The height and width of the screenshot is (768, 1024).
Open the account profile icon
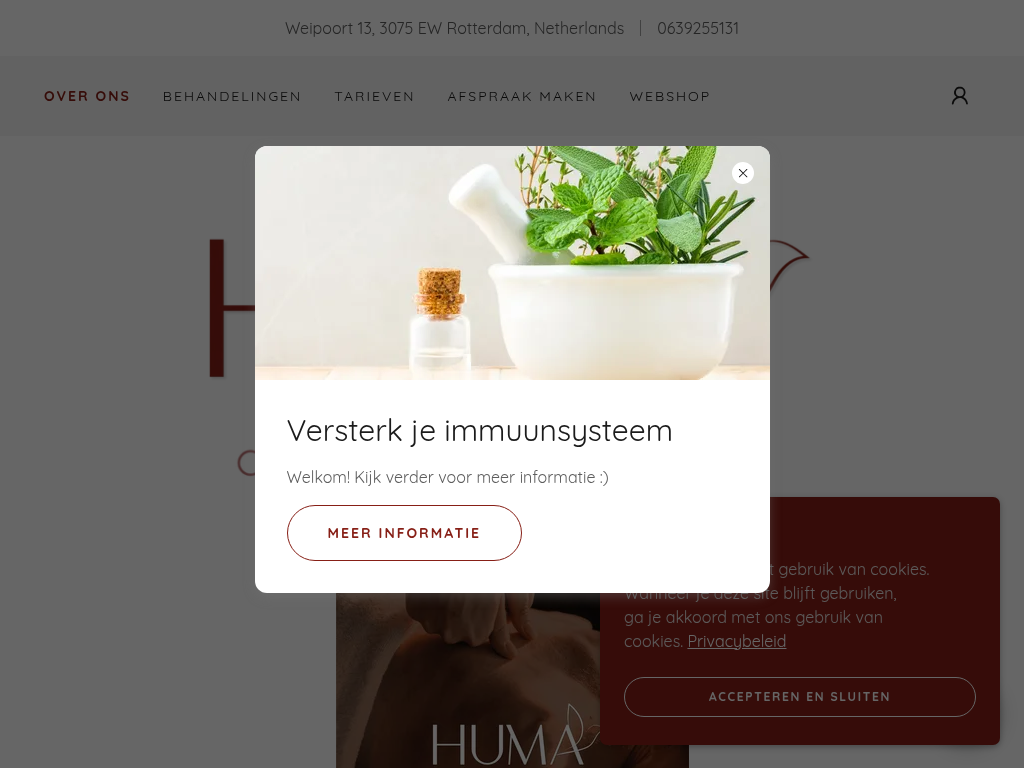pyautogui.click(x=959, y=96)
